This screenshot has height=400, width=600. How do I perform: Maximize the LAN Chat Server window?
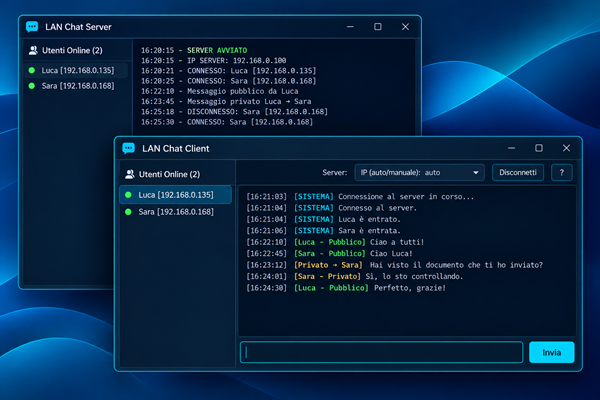tap(378, 27)
